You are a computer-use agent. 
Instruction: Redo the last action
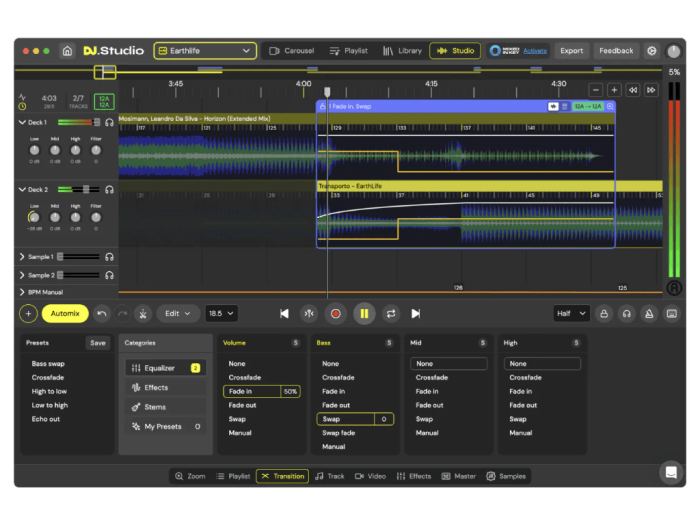[122, 313]
